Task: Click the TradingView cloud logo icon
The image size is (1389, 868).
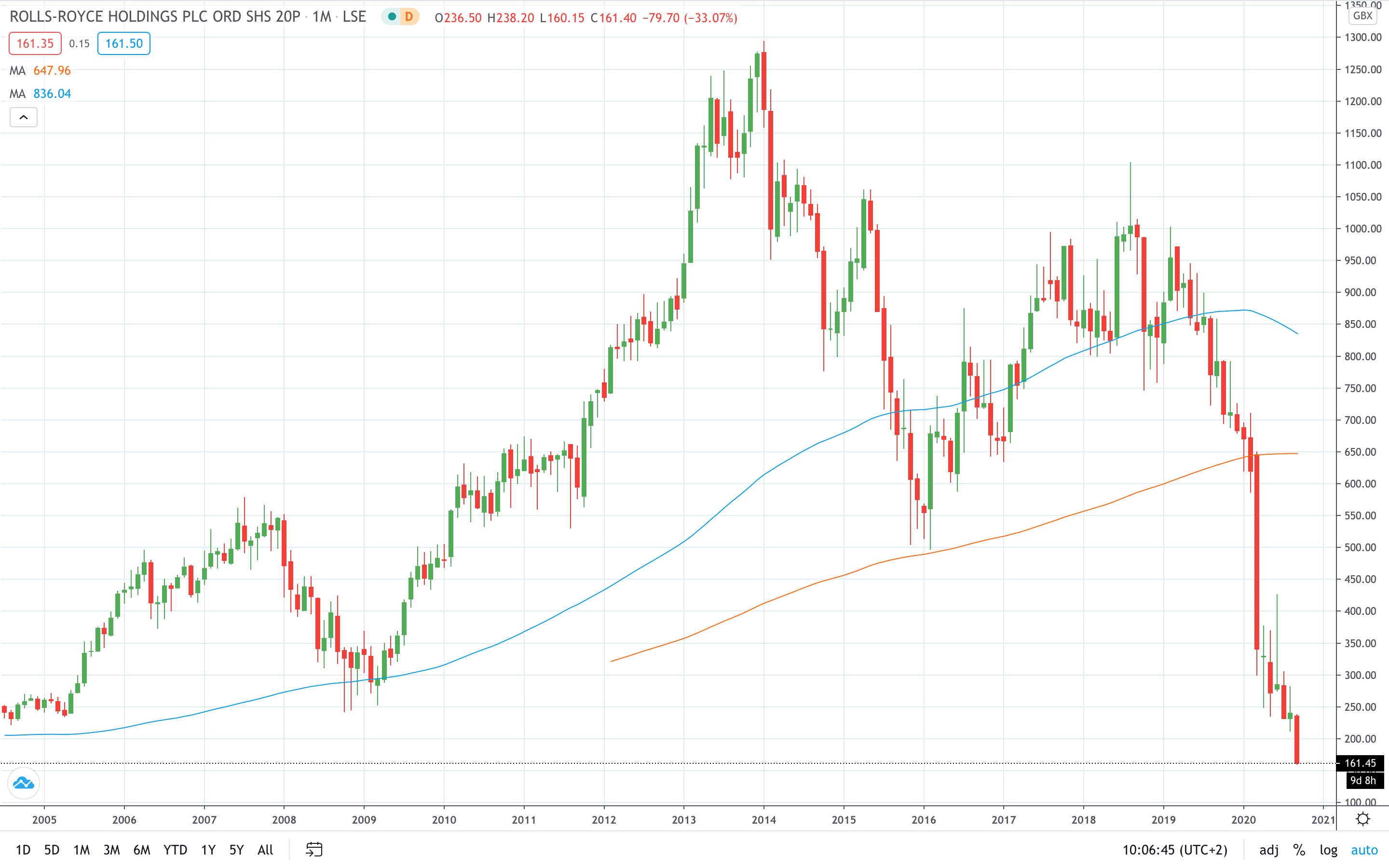Action: (x=24, y=783)
